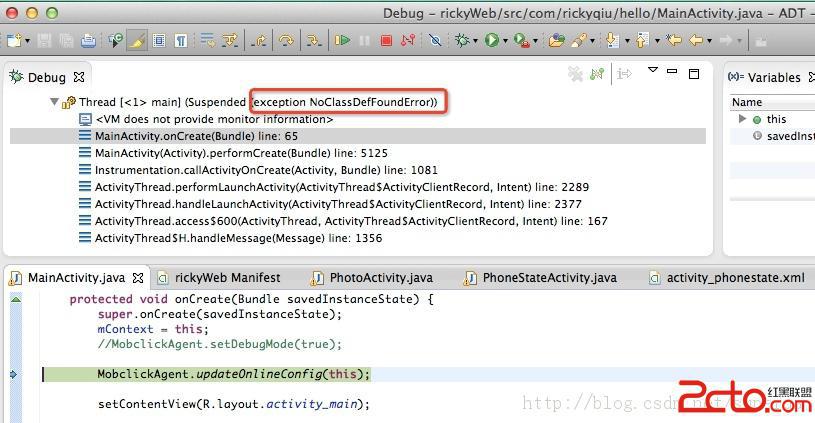Viewport: 815px width, 423px height.
Task: Click the connected-nodes icon in Debug view toolbar
Action: [597, 74]
